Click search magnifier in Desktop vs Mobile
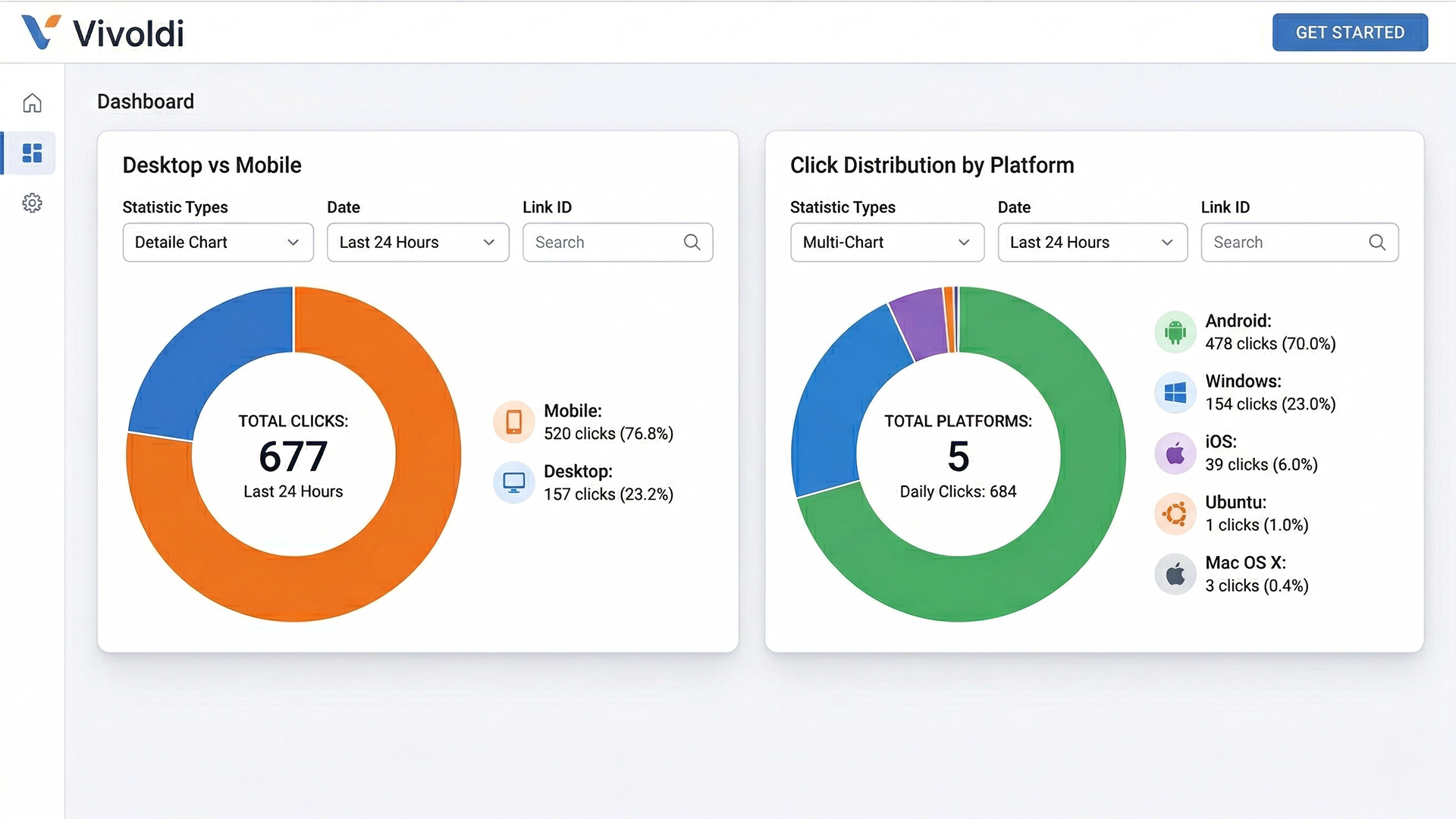 692,243
